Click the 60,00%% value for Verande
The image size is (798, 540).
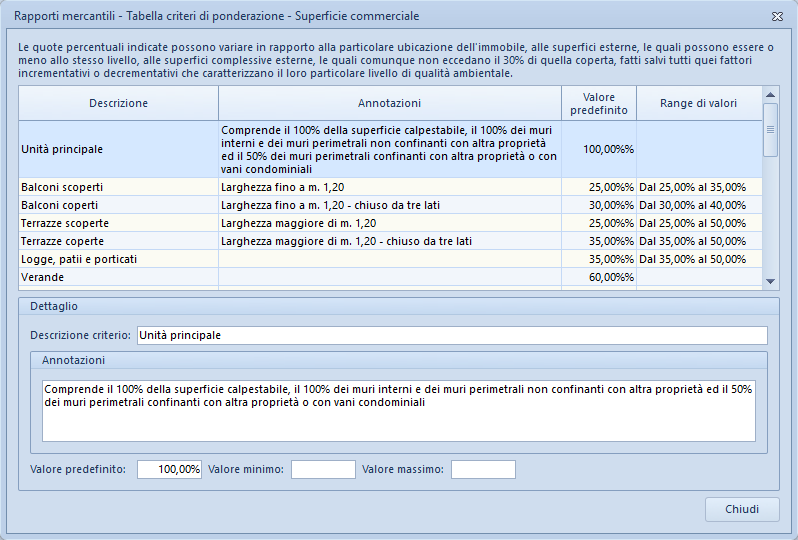point(599,277)
